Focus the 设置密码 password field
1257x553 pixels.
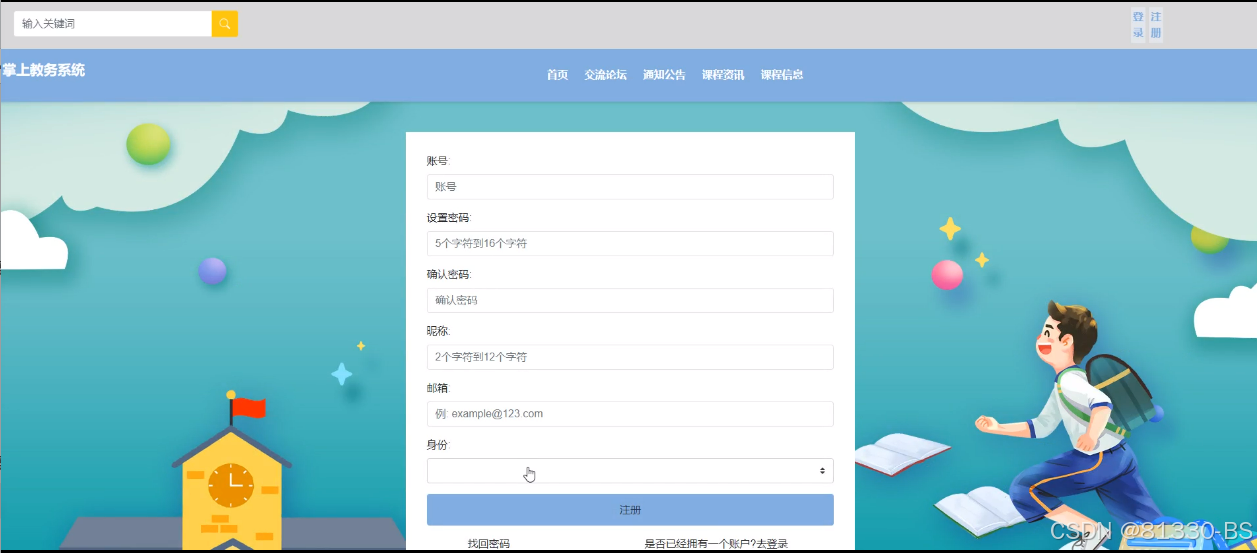pyautogui.click(x=630, y=243)
